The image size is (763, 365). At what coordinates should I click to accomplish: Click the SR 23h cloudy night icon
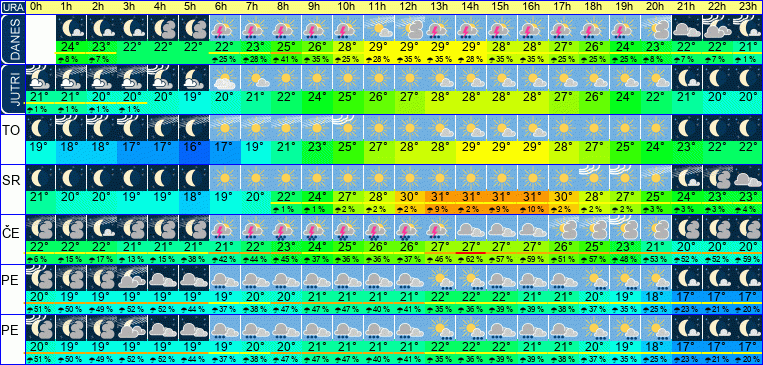click(x=748, y=178)
